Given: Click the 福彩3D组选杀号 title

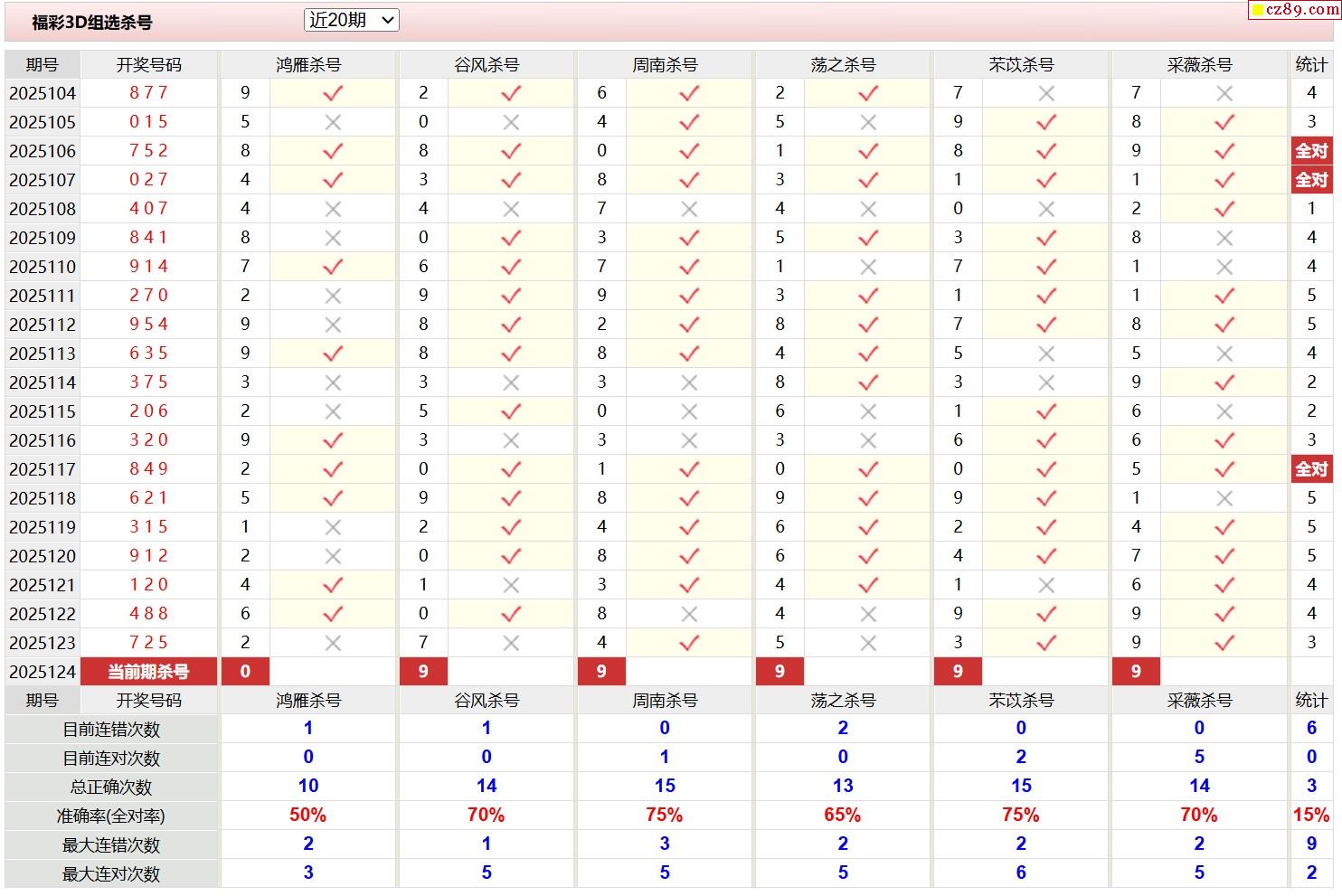Looking at the screenshot, I should pyautogui.click(x=92, y=23).
